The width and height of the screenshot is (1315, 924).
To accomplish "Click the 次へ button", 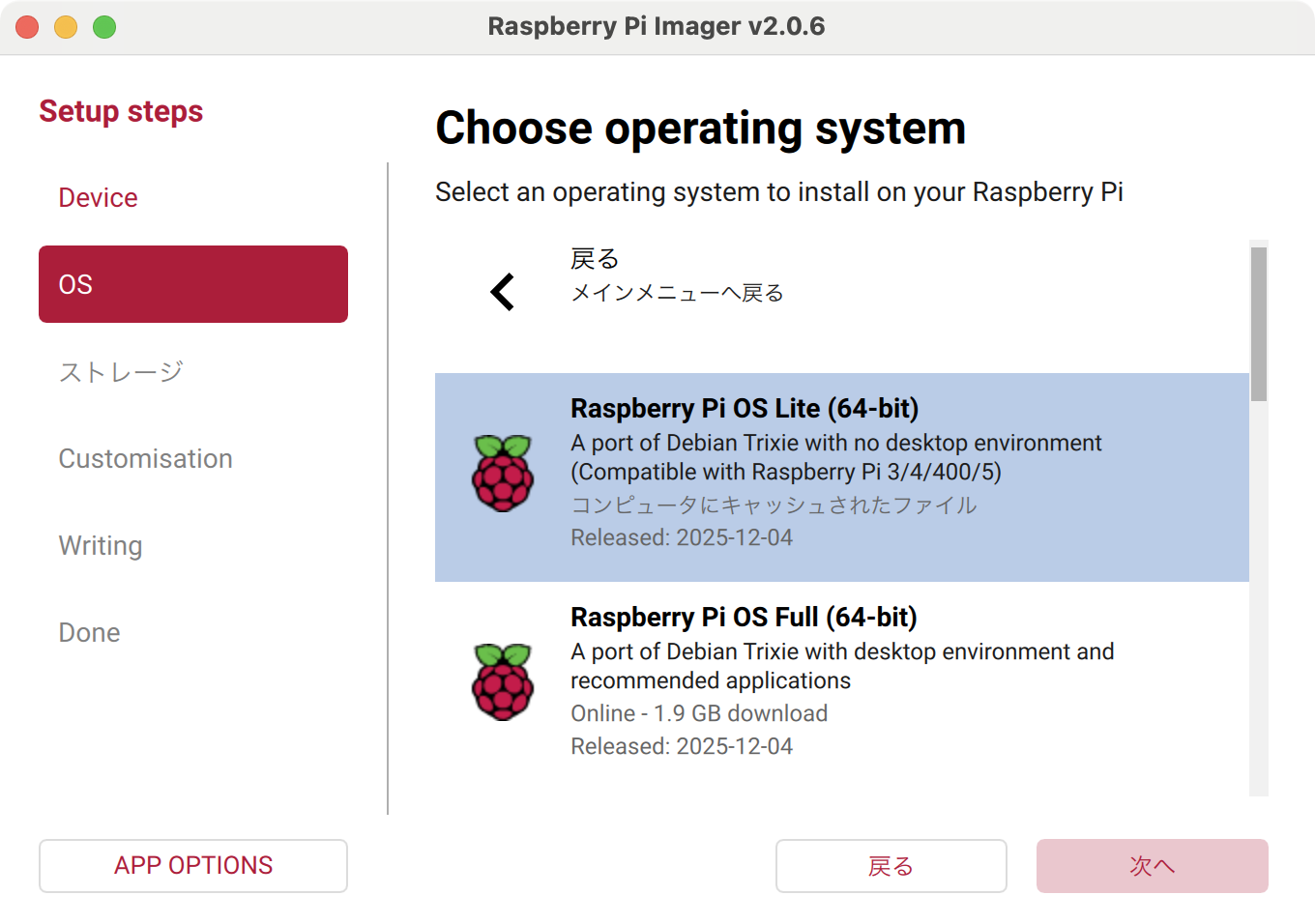I will (1152, 865).
